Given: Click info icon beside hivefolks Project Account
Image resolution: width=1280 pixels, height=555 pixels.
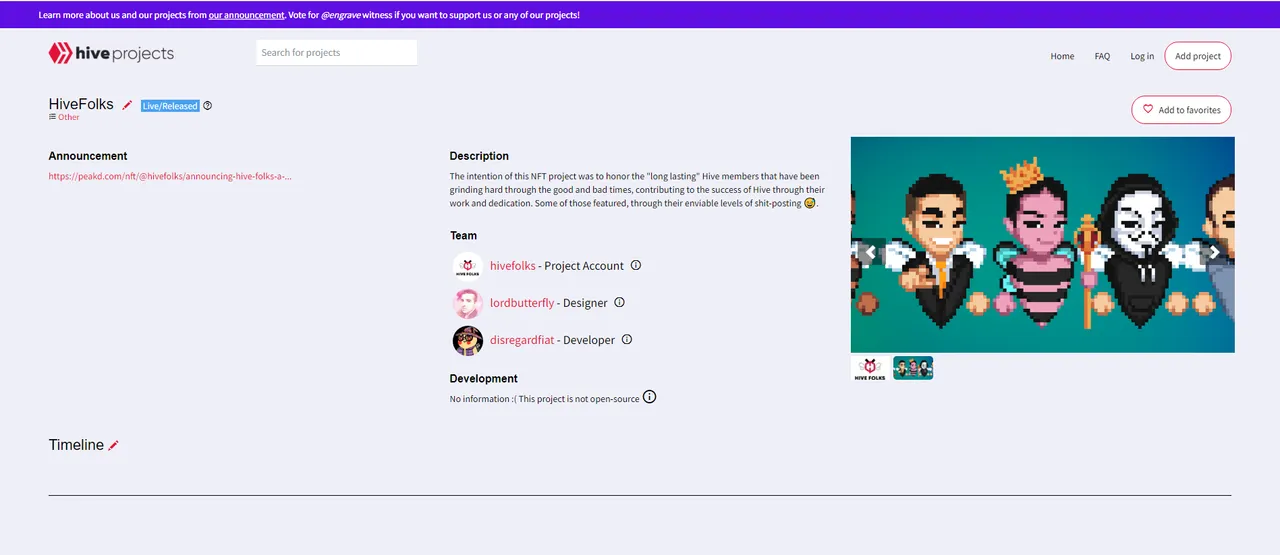Looking at the screenshot, I should click(636, 265).
